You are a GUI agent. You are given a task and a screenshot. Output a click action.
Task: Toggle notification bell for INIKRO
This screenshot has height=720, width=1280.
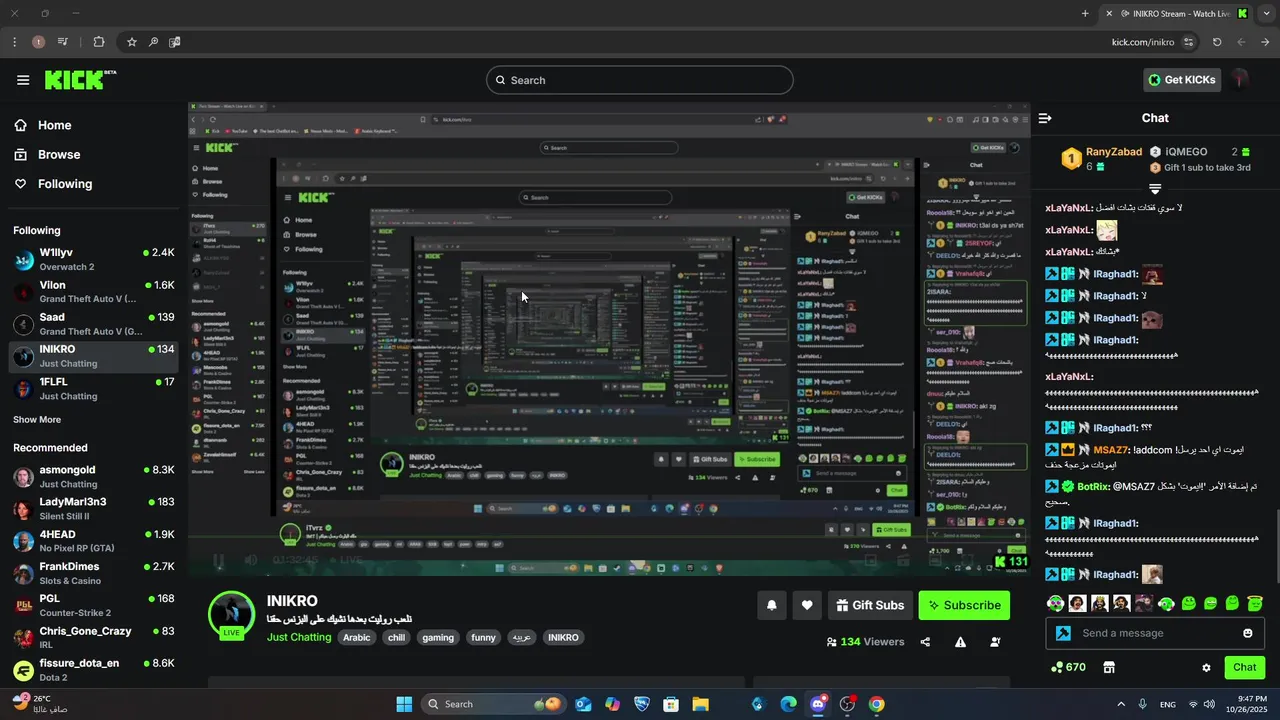click(x=772, y=605)
